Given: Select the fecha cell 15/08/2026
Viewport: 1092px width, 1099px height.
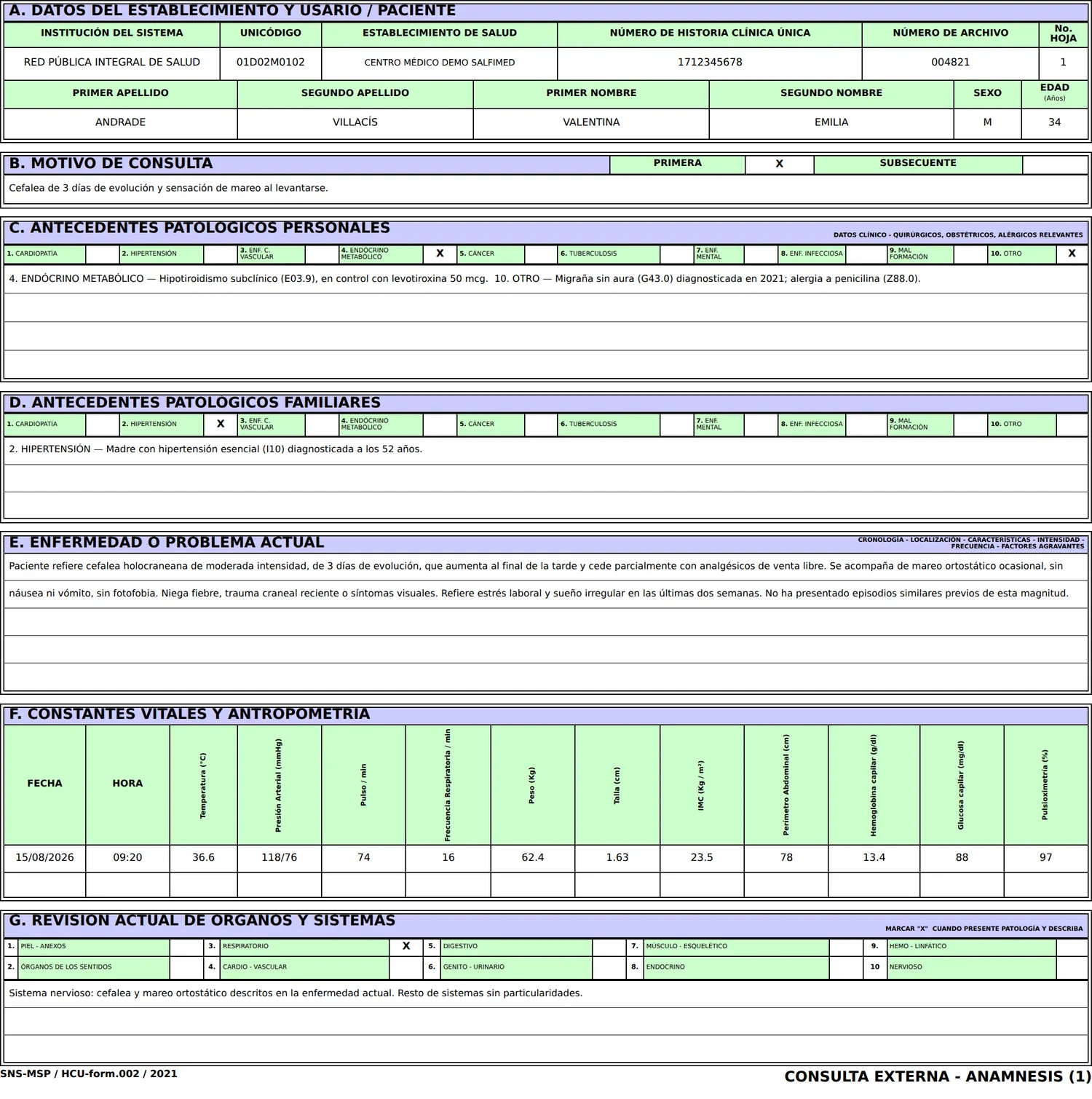Looking at the screenshot, I should point(45,858).
